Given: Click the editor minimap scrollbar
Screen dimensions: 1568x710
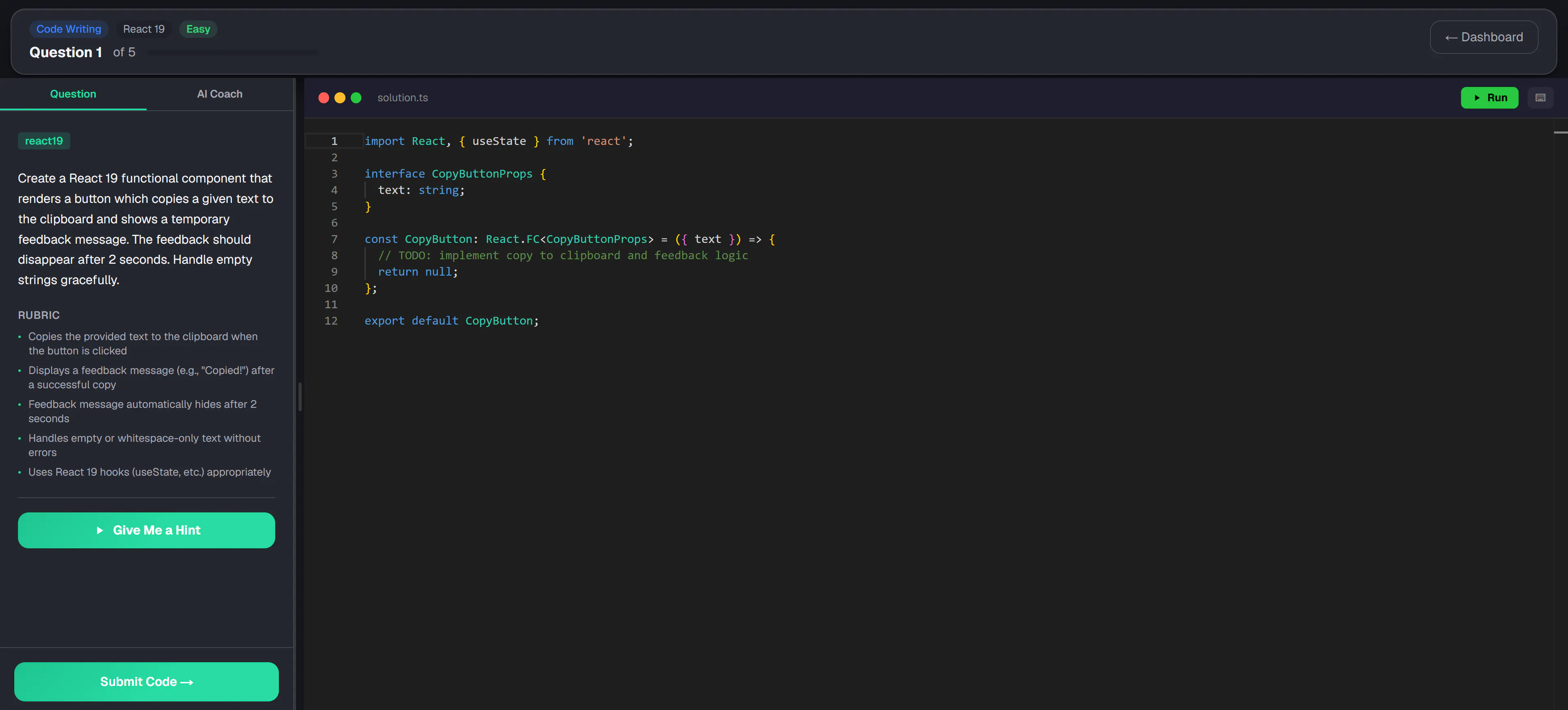Looking at the screenshot, I should (1560, 414).
